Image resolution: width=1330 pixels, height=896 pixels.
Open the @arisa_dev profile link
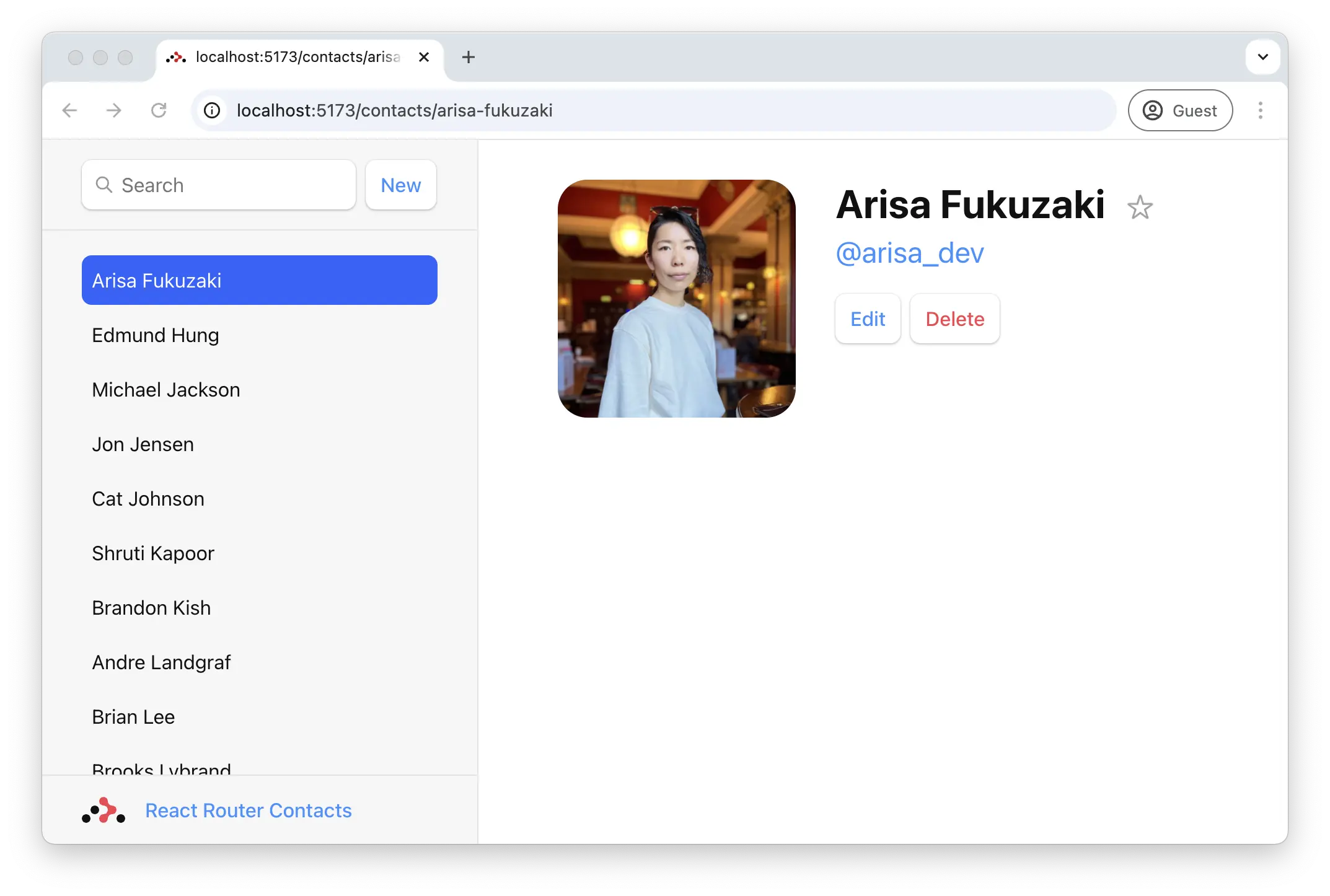pos(910,253)
